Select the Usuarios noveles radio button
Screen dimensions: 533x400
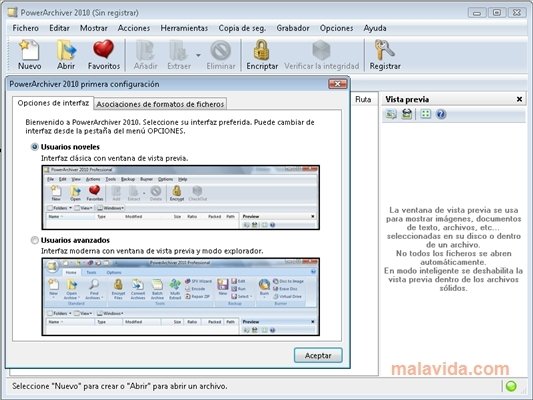[x=34, y=147]
